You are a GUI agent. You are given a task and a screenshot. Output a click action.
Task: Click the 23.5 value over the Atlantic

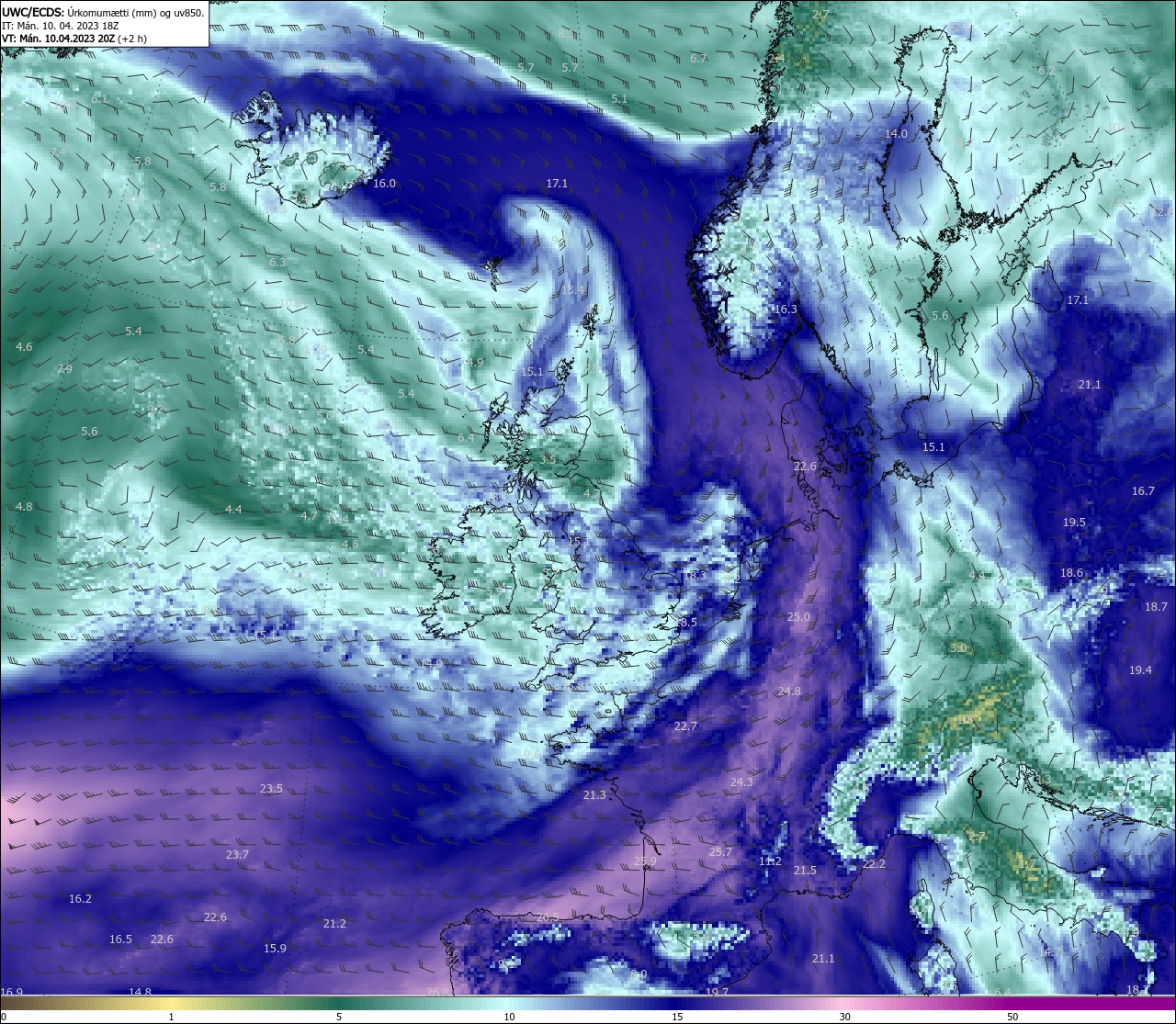[271, 789]
